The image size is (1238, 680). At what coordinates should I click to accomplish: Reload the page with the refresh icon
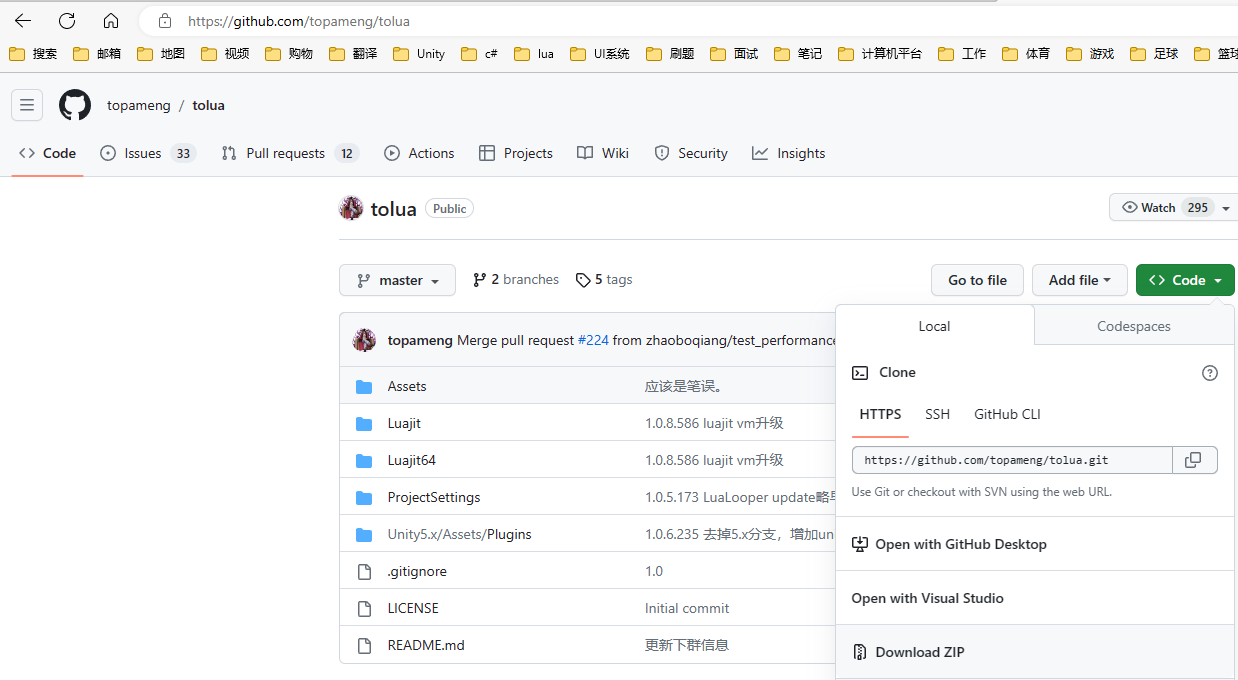point(67,21)
